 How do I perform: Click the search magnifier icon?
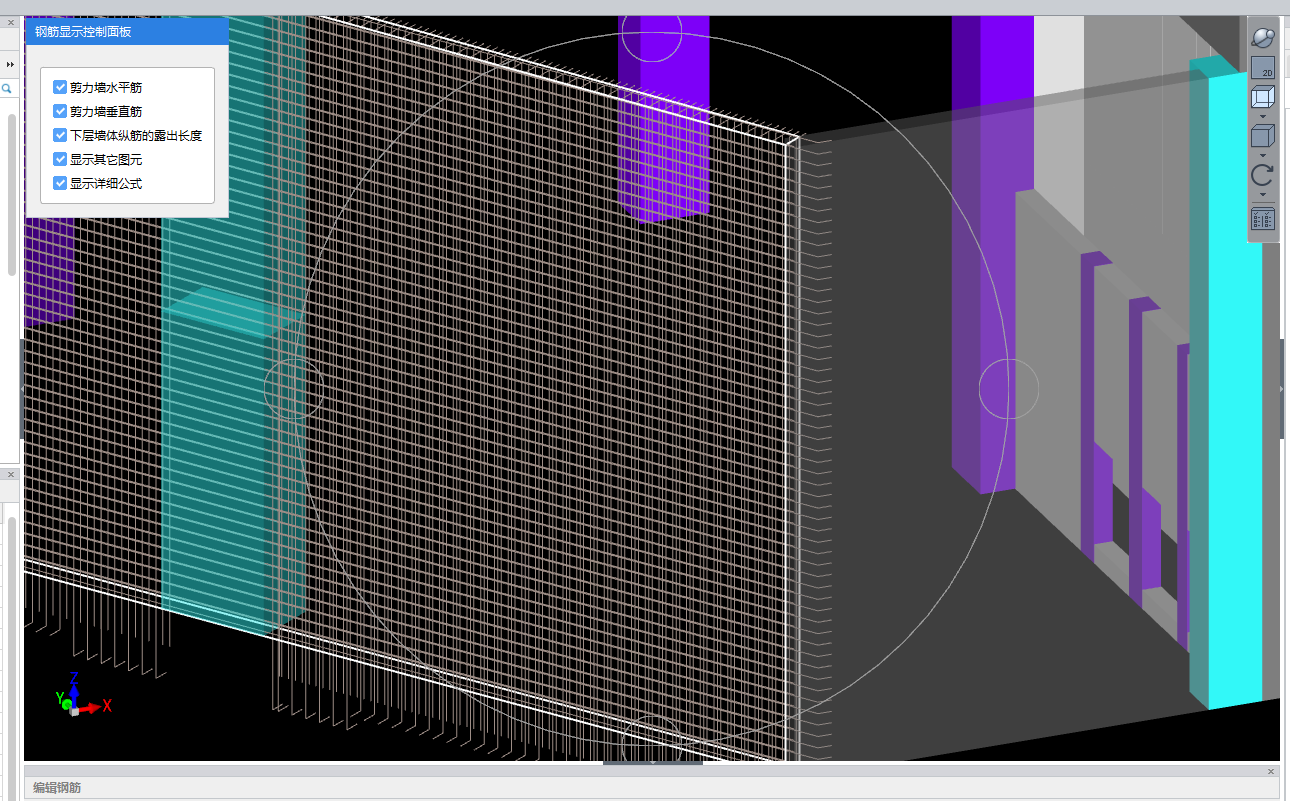[x=6, y=89]
